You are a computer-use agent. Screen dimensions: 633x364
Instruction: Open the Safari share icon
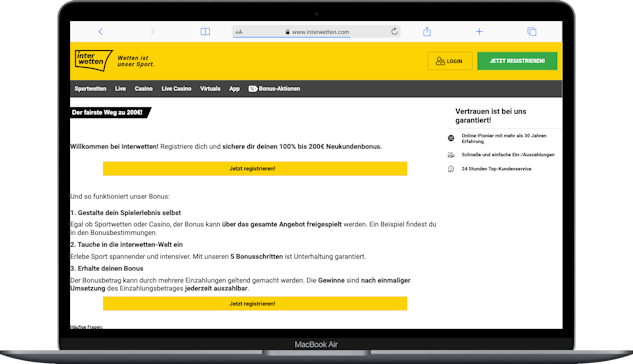427,31
